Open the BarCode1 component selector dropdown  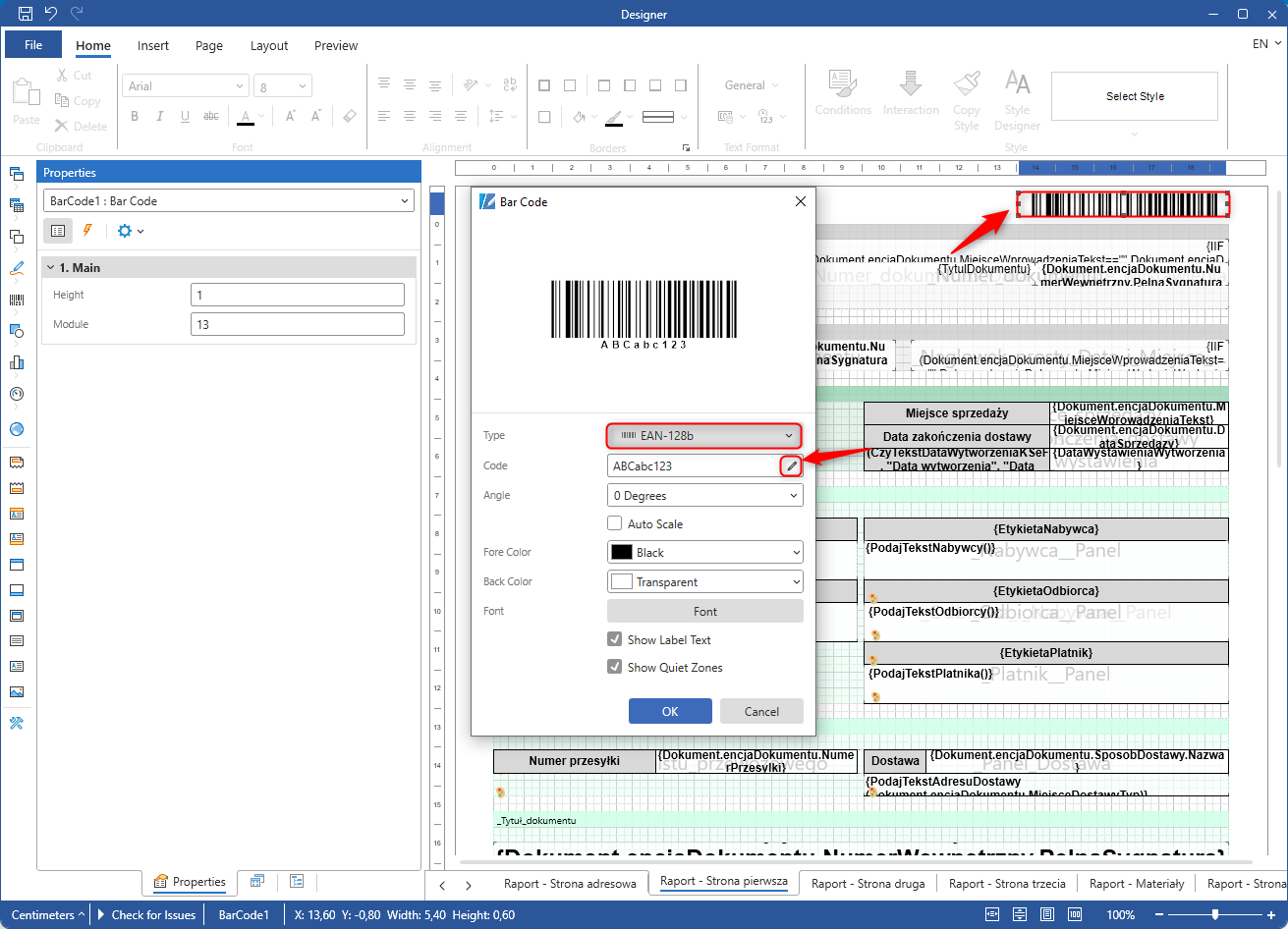[229, 201]
